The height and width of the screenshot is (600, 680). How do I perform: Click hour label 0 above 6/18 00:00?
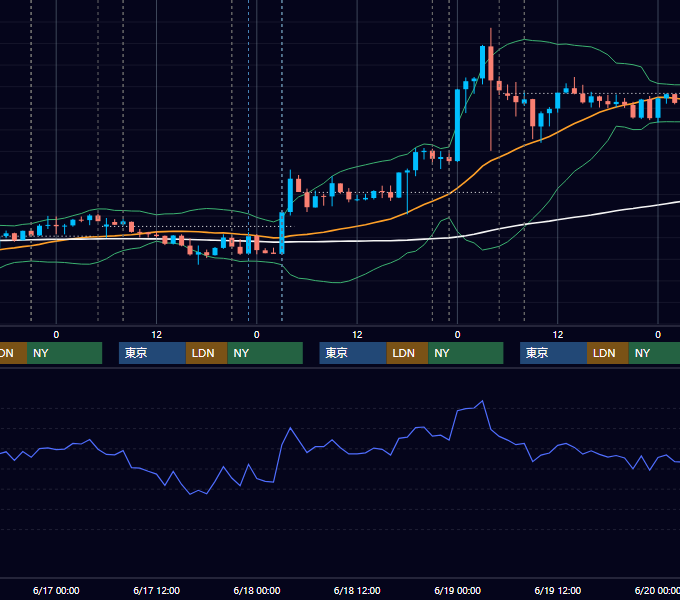257,335
